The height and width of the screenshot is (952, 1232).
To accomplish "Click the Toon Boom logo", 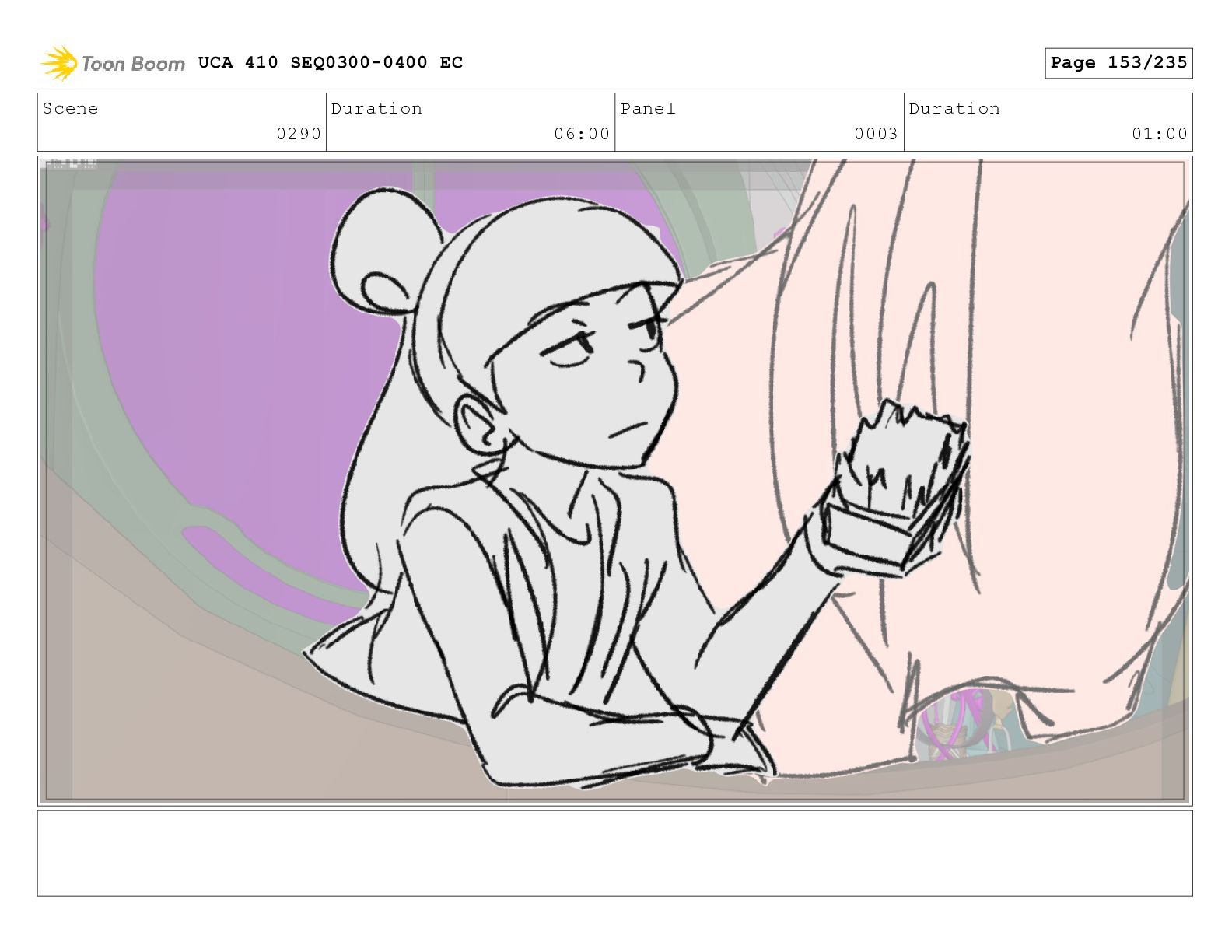I will (x=113, y=63).
